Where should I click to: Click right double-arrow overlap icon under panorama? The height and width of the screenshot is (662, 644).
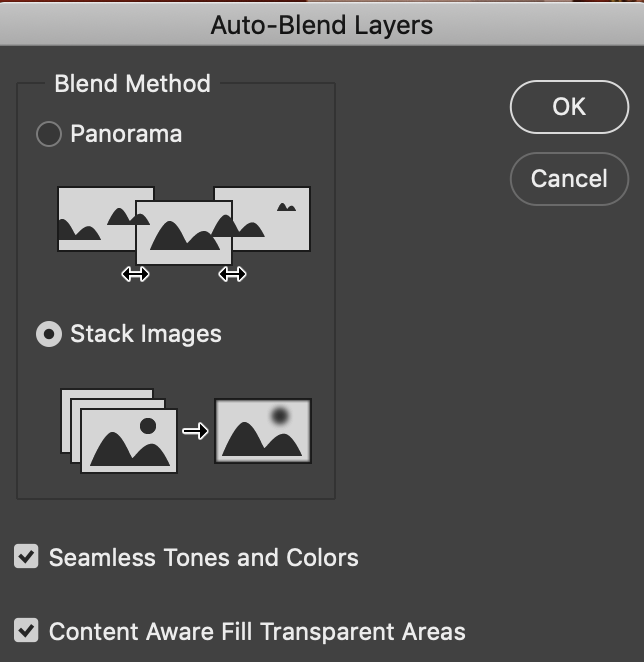[x=232, y=274]
